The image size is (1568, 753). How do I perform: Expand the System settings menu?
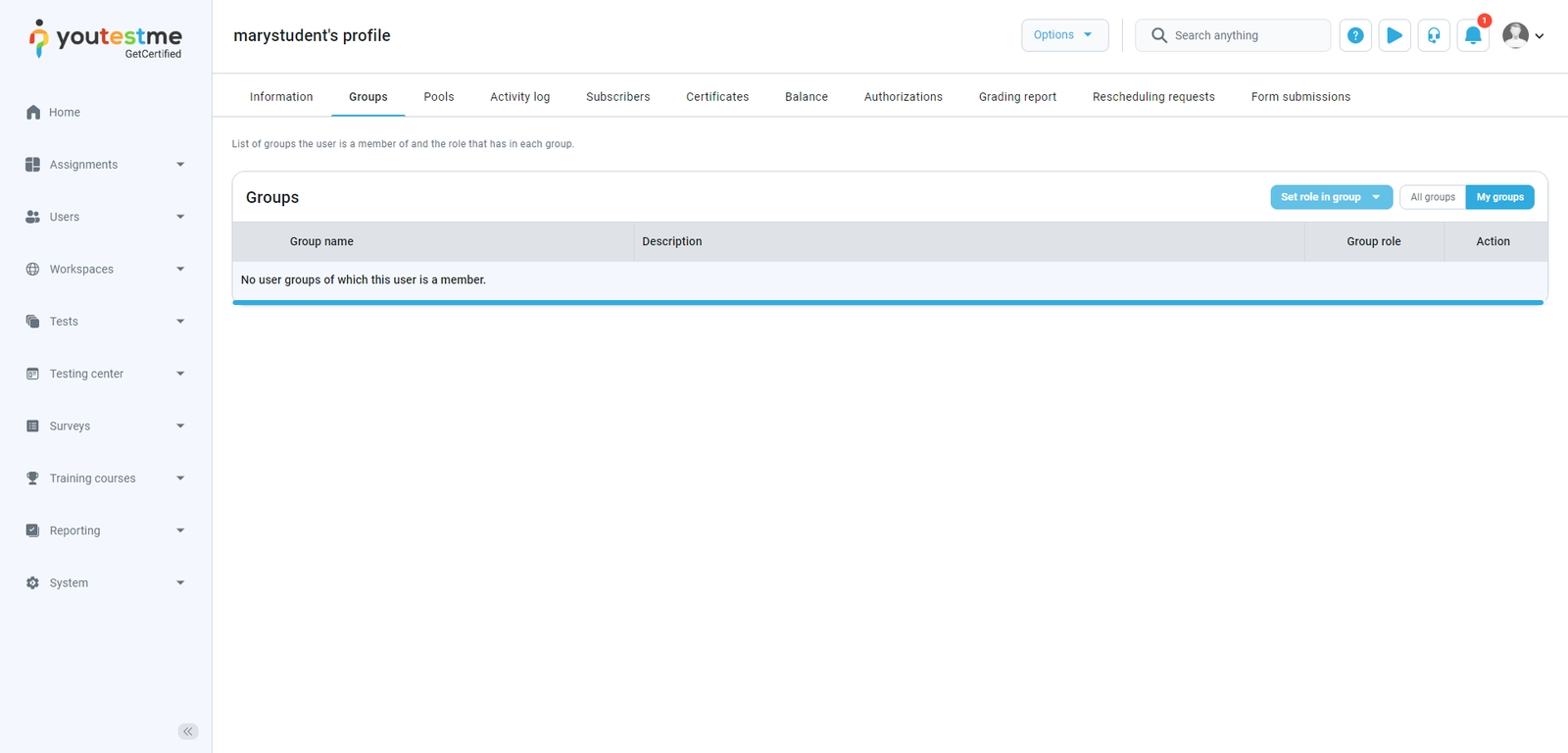[x=105, y=582]
